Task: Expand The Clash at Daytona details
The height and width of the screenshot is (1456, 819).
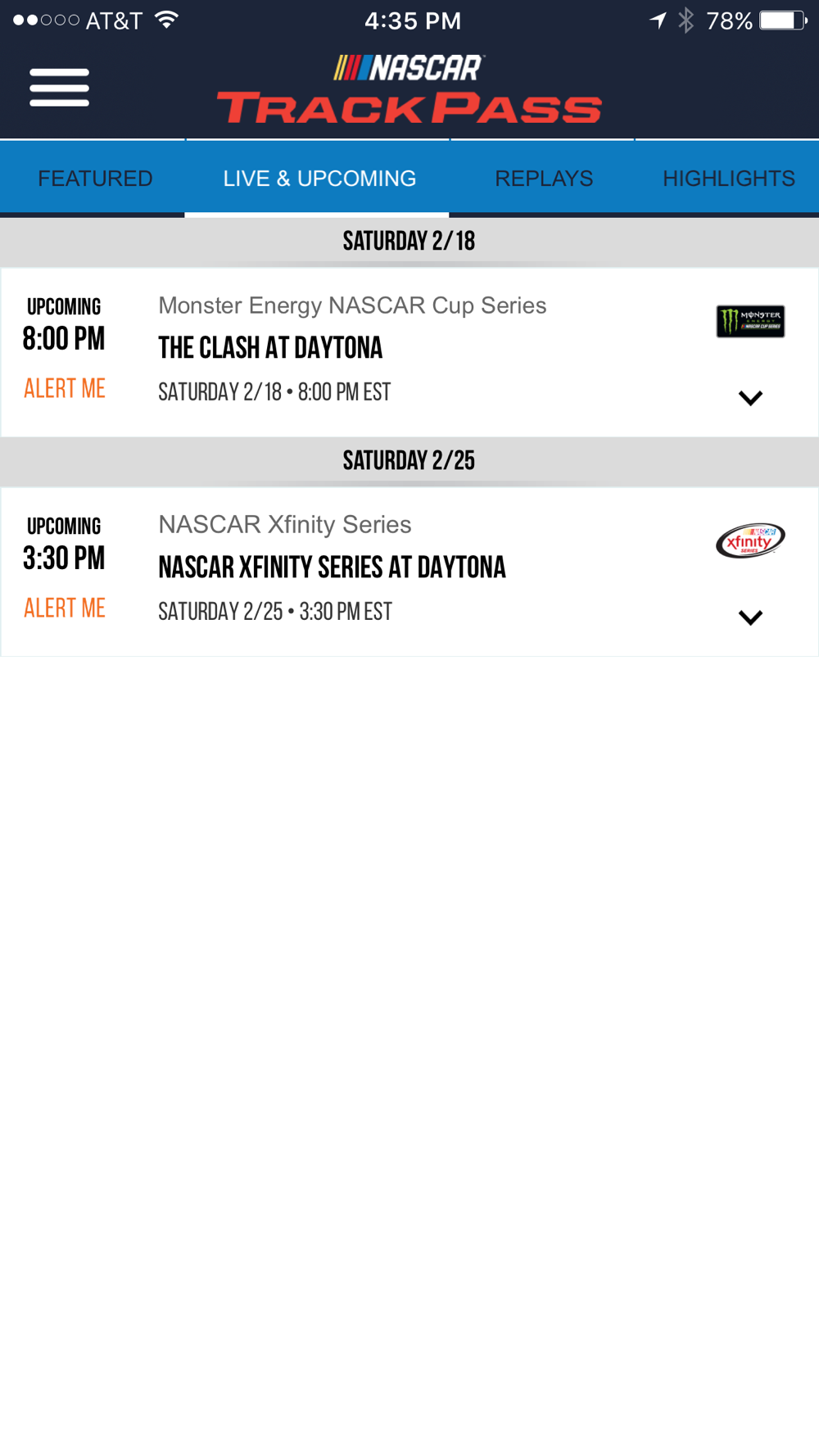Action: 750,398
